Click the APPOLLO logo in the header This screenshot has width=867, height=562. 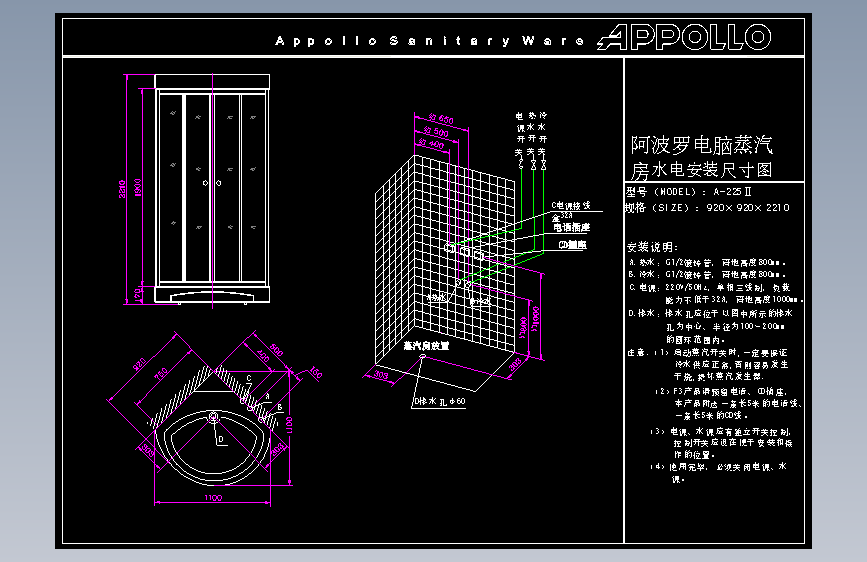pos(684,37)
